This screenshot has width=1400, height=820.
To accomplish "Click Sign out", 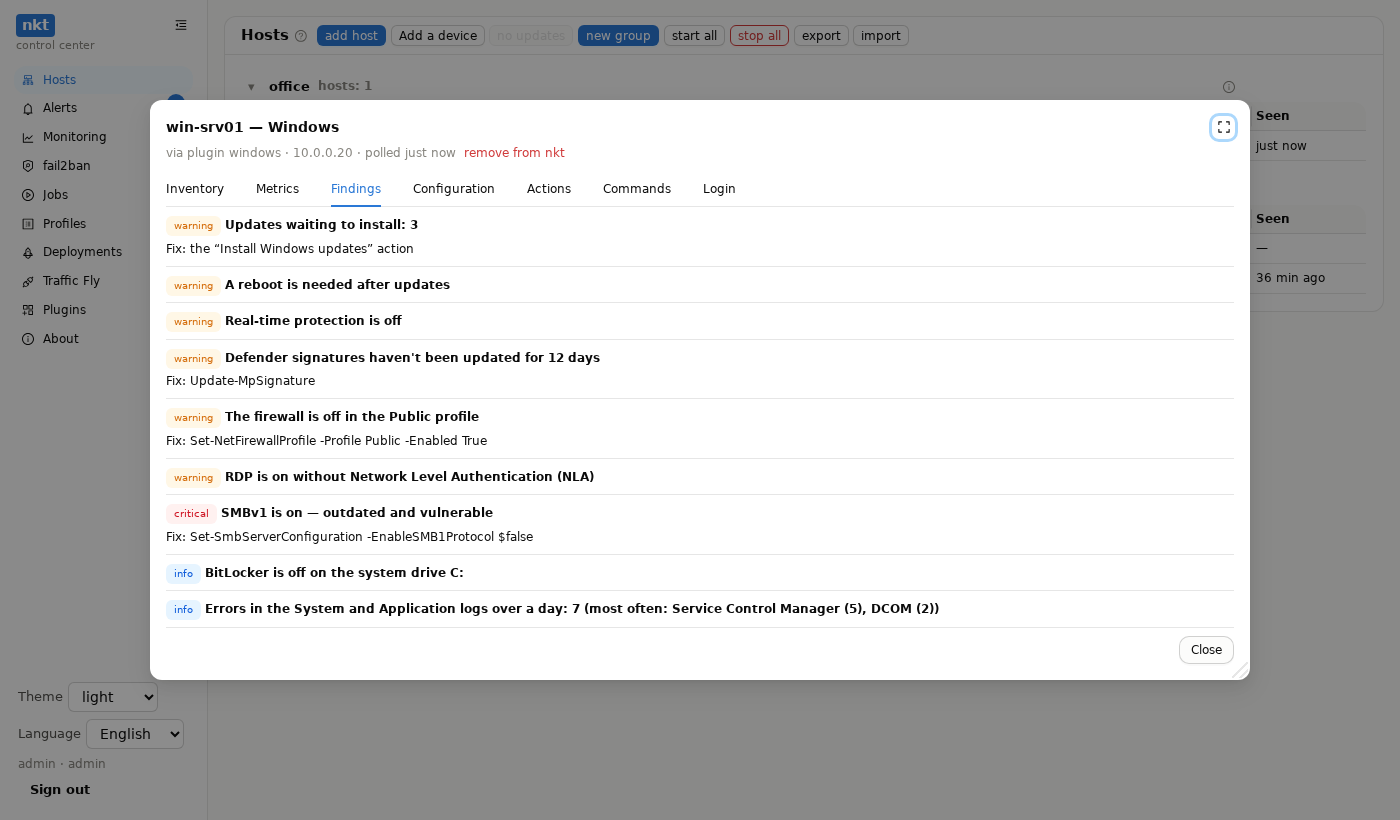I will [x=60, y=790].
